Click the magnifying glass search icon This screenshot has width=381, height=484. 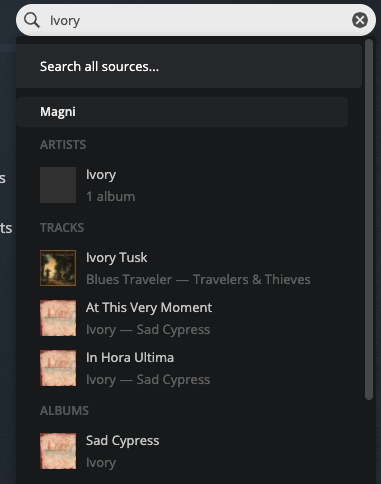coord(32,20)
